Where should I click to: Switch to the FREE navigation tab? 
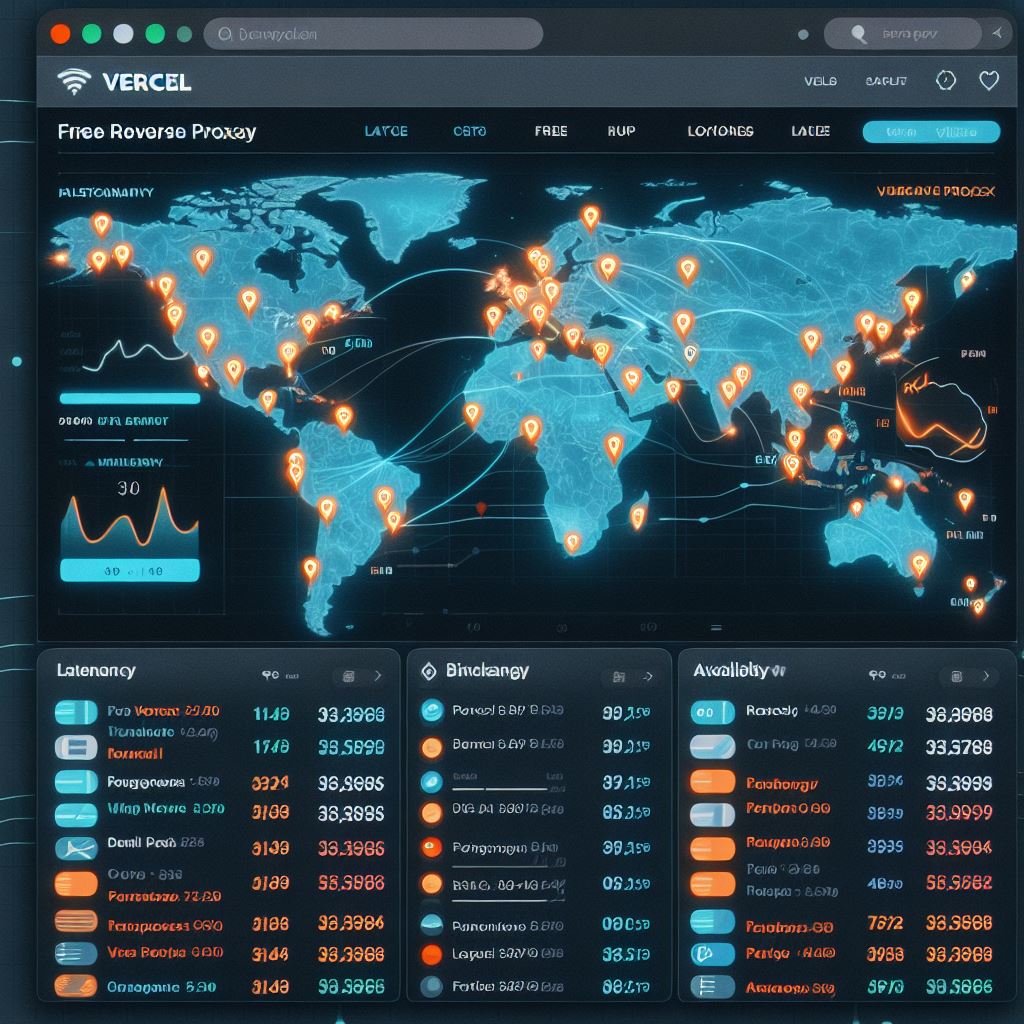(549, 131)
